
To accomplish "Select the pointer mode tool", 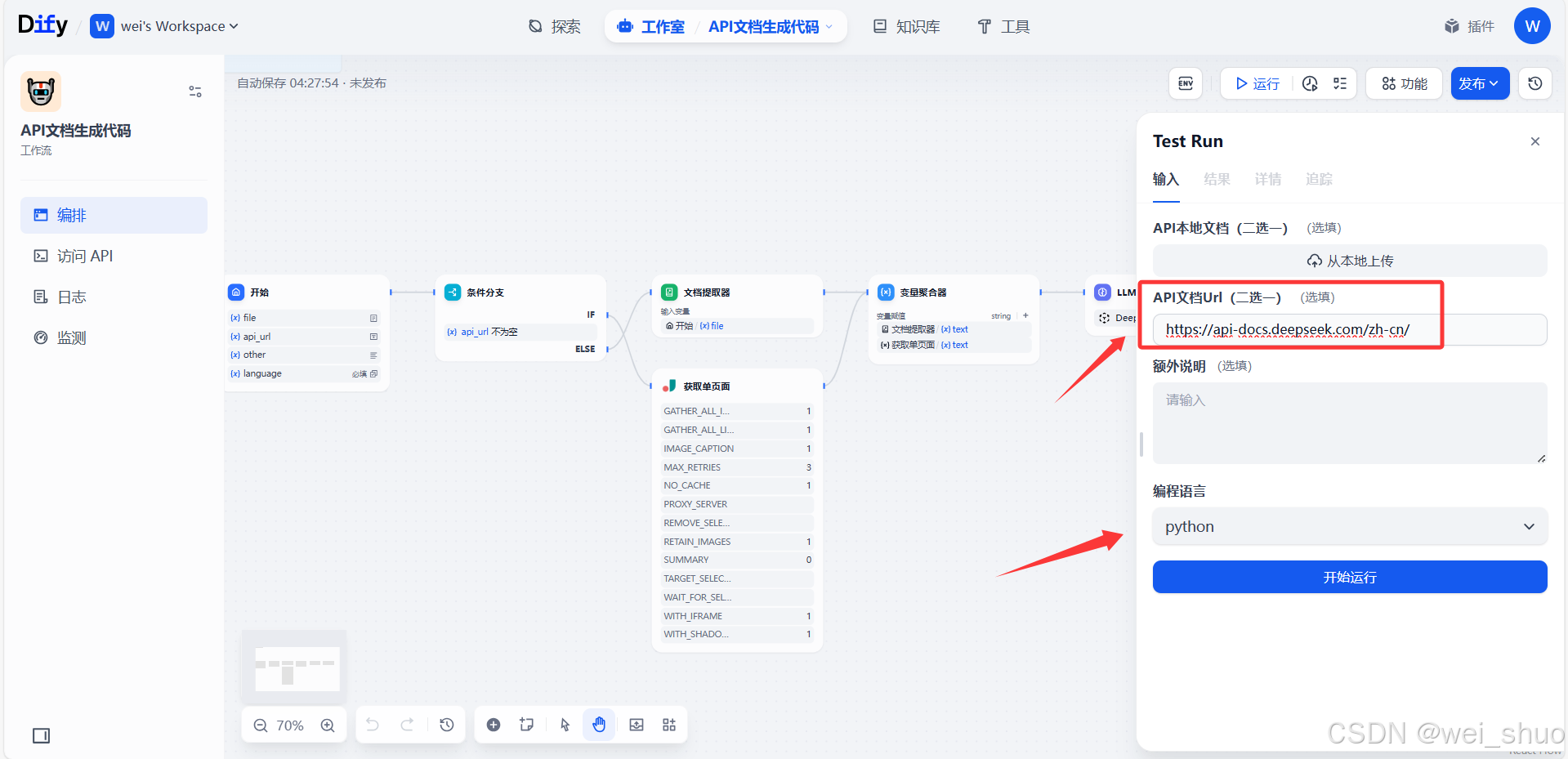I will [565, 725].
